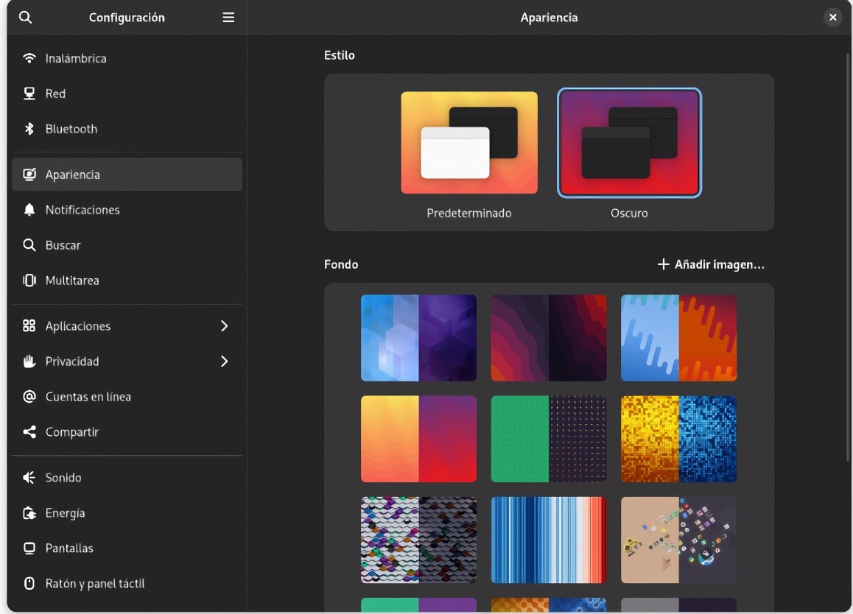This screenshot has width=853, height=614.
Task: Click the Multitarea icon
Action: (x=29, y=281)
